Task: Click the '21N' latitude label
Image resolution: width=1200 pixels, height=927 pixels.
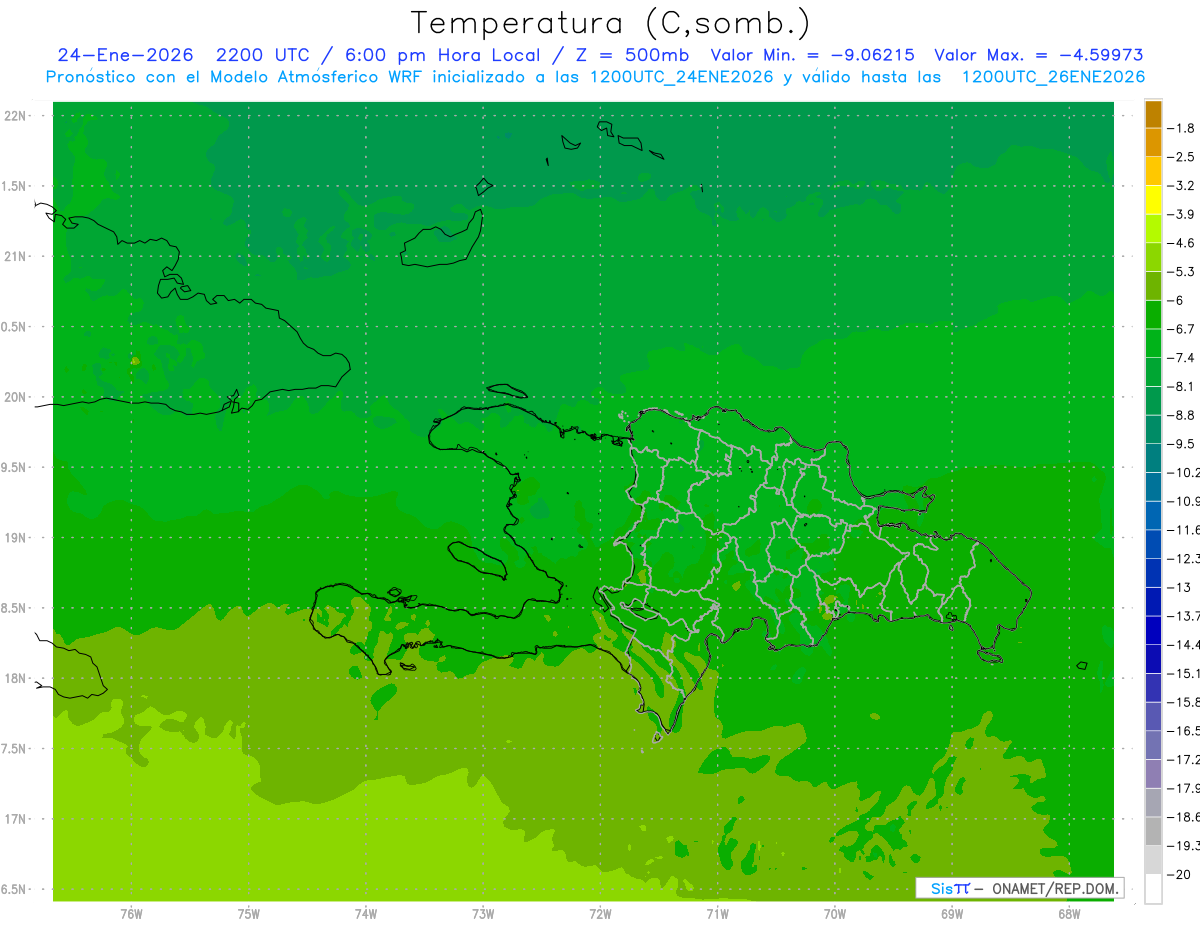Action: 15,256
